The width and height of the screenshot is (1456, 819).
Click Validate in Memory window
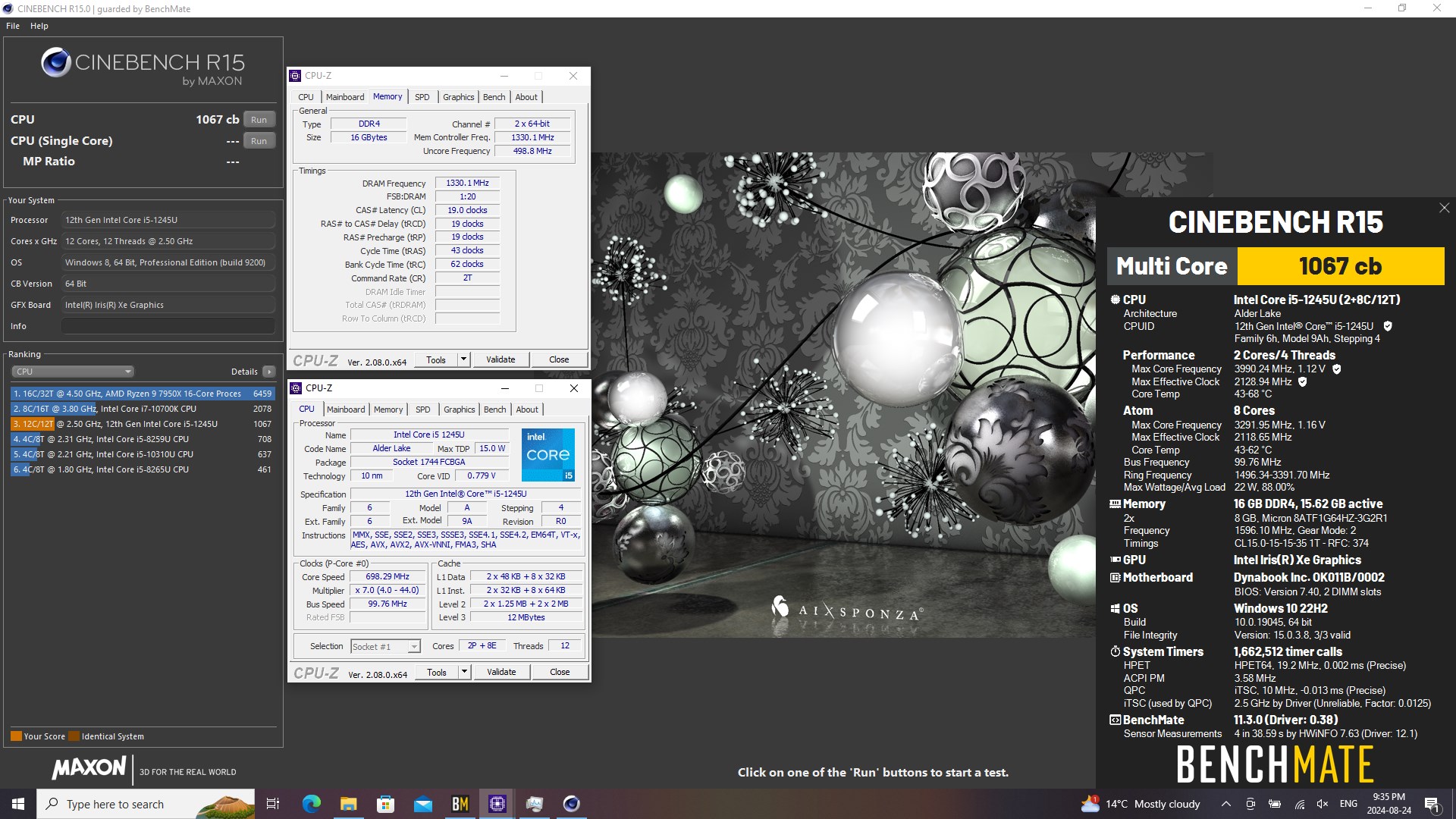(x=500, y=360)
